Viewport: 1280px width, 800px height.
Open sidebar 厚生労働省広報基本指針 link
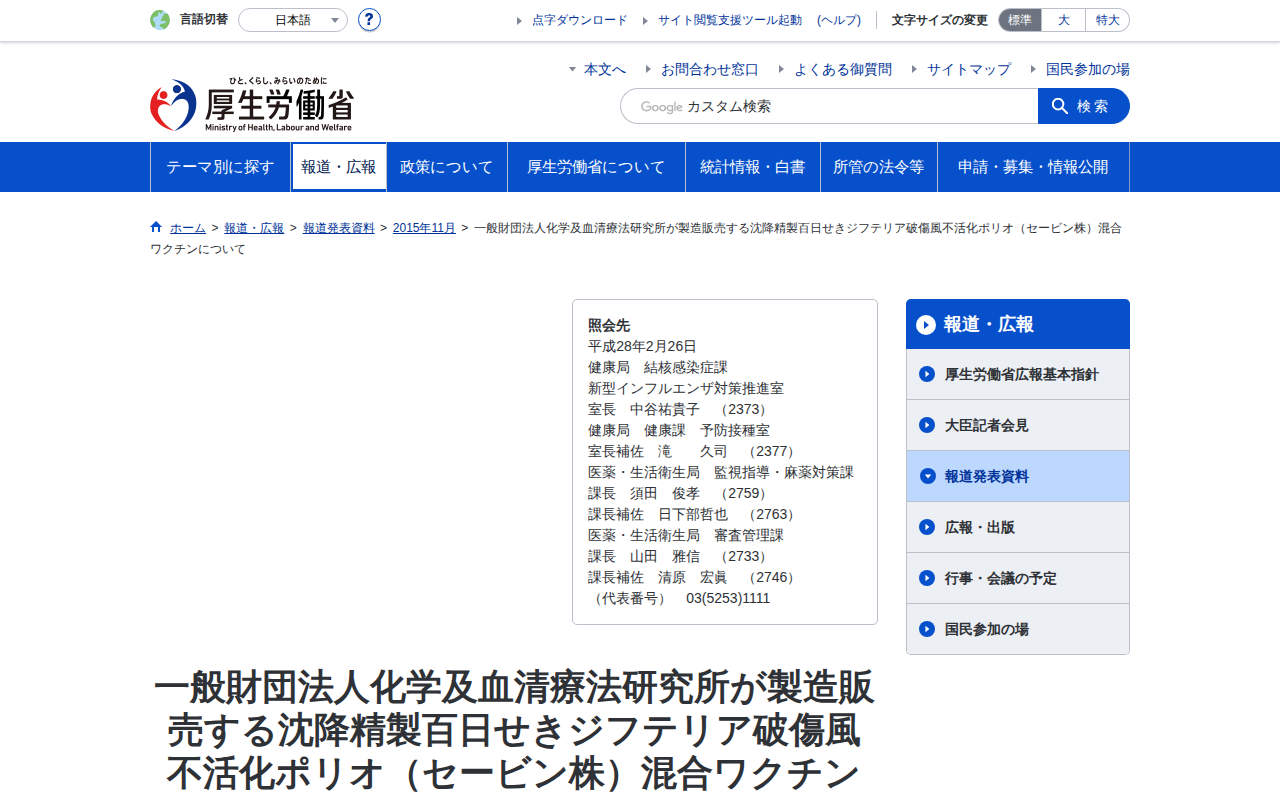[x=1018, y=374]
